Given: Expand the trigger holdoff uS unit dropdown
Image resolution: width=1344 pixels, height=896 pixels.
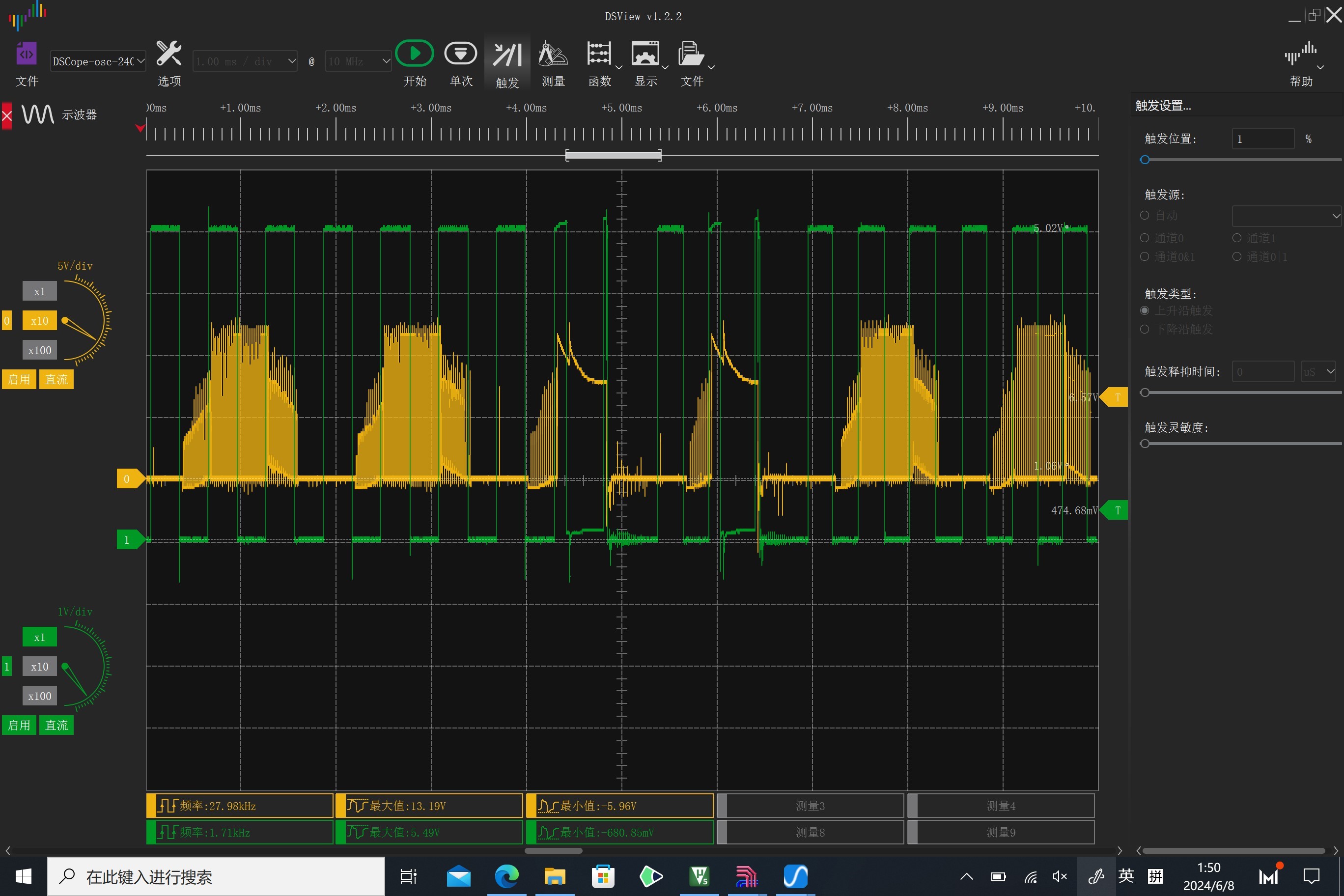Looking at the screenshot, I should click(x=1318, y=371).
